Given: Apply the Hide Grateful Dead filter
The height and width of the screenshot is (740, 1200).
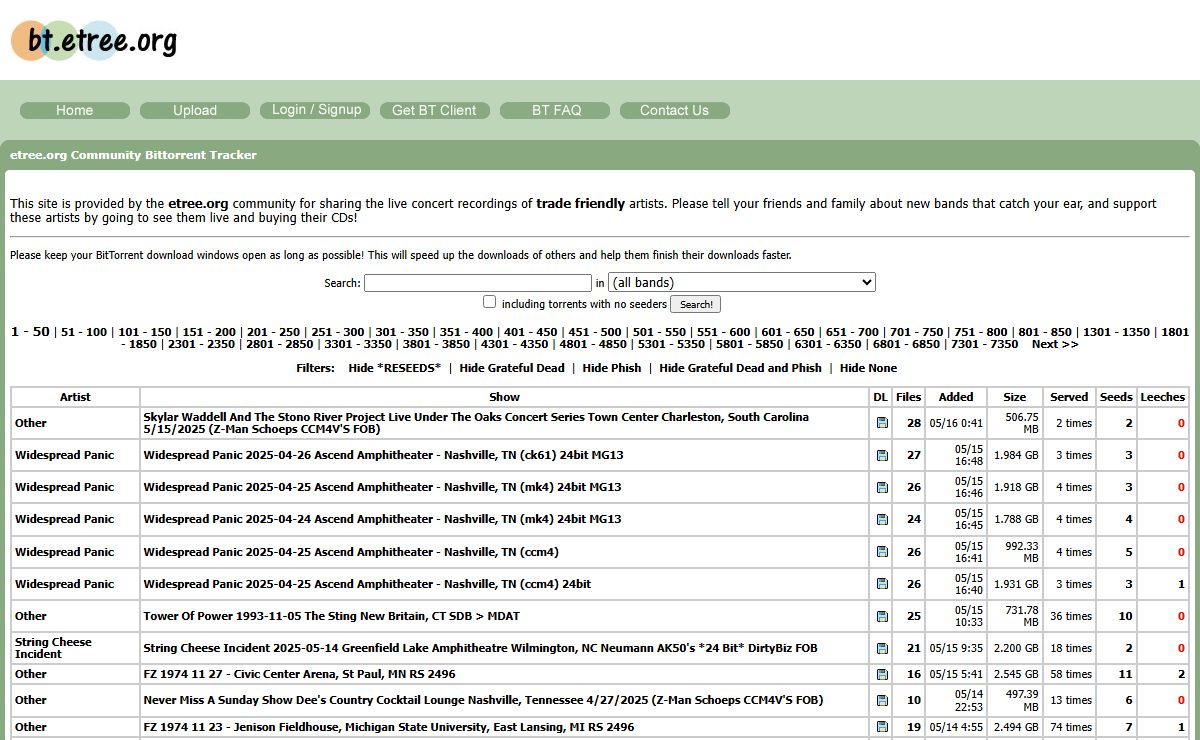Looking at the screenshot, I should pos(512,368).
